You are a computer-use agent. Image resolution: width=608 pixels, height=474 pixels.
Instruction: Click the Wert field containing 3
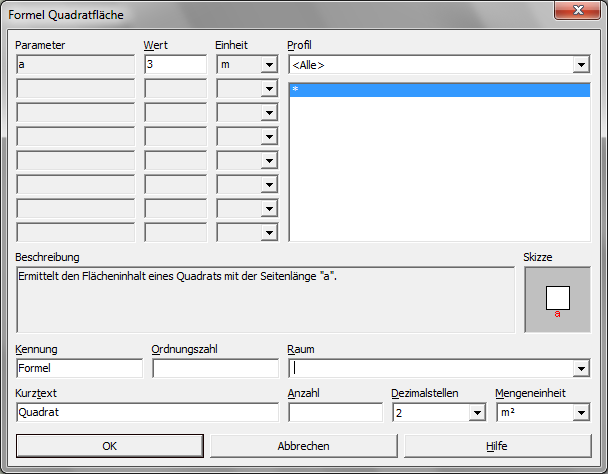(x=176, y=64)
